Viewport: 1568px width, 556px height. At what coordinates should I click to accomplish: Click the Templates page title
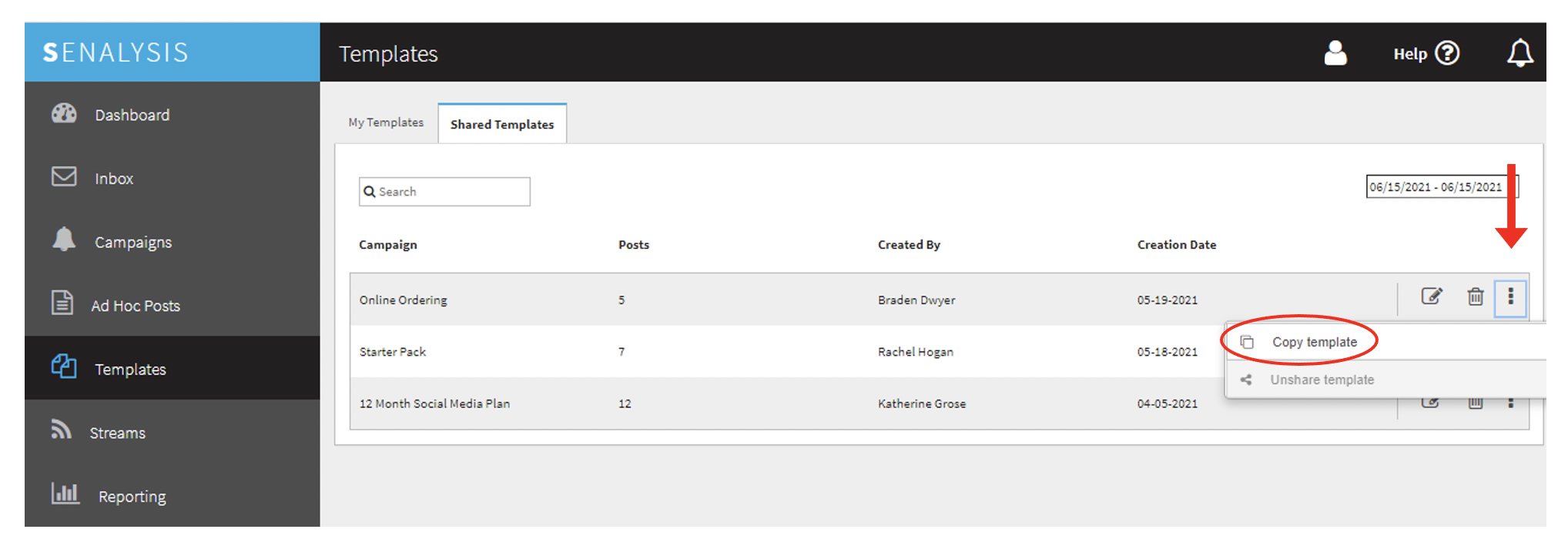coord(388,54)
